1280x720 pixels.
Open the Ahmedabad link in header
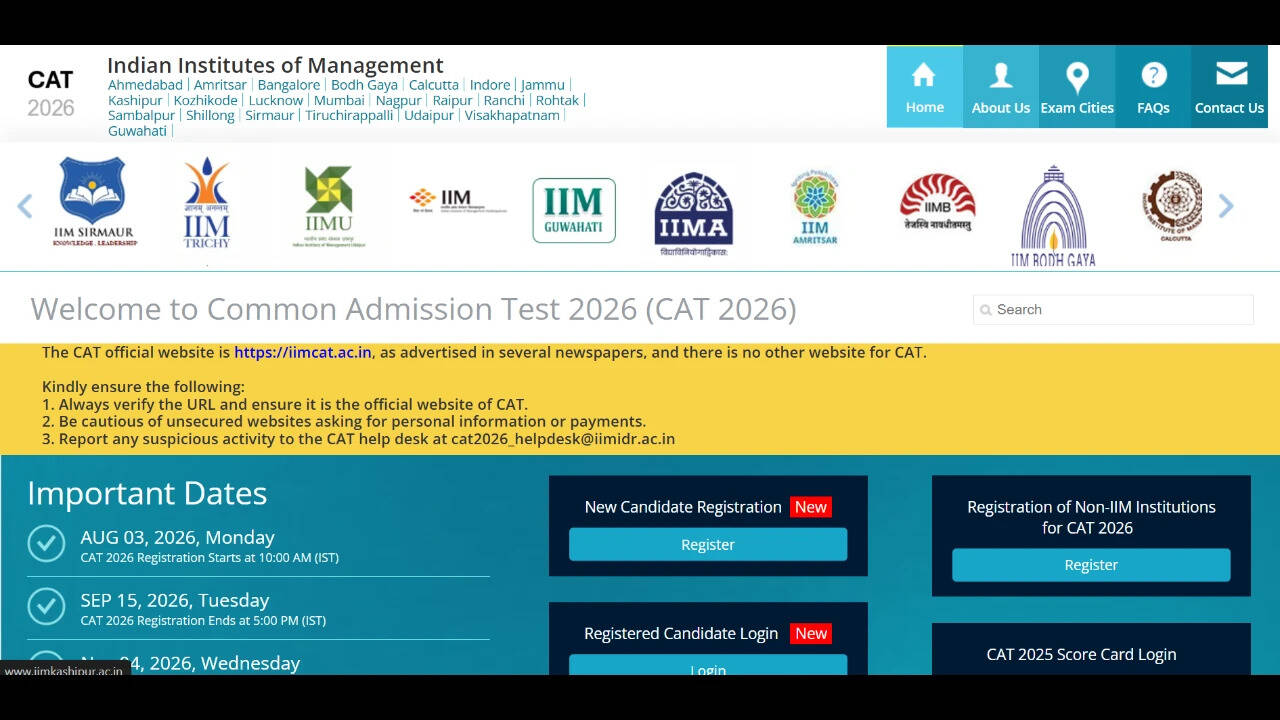tap(145, 85)
